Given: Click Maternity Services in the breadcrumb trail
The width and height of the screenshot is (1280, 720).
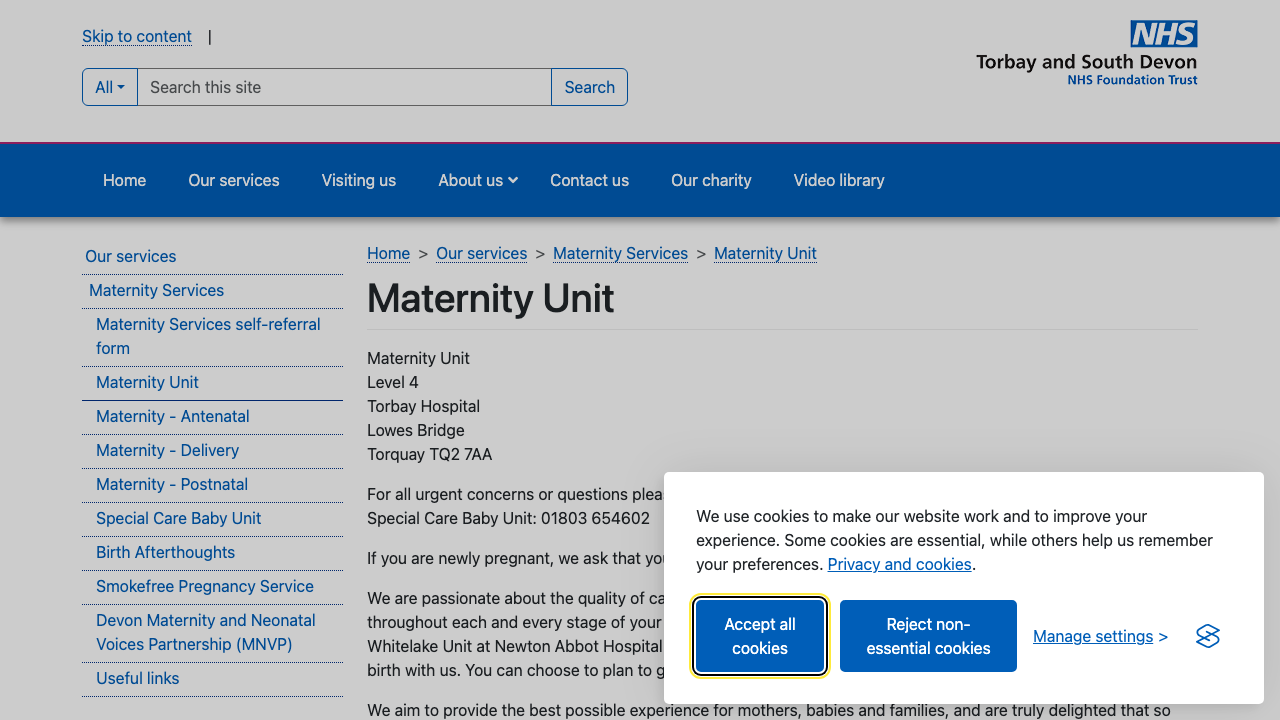Looking at the screenshot, I should [x=620, y=253].
